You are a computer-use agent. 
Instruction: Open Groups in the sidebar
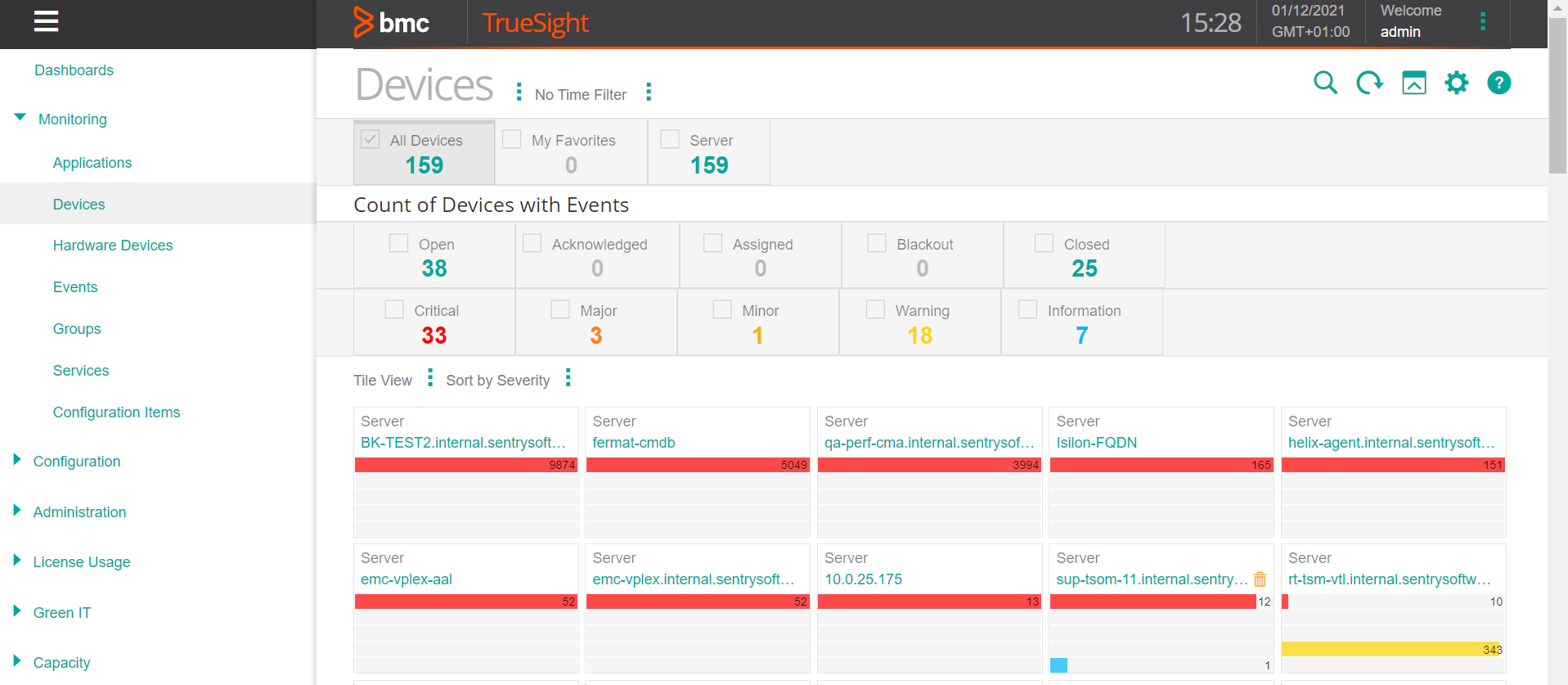(x=77, y=329)
